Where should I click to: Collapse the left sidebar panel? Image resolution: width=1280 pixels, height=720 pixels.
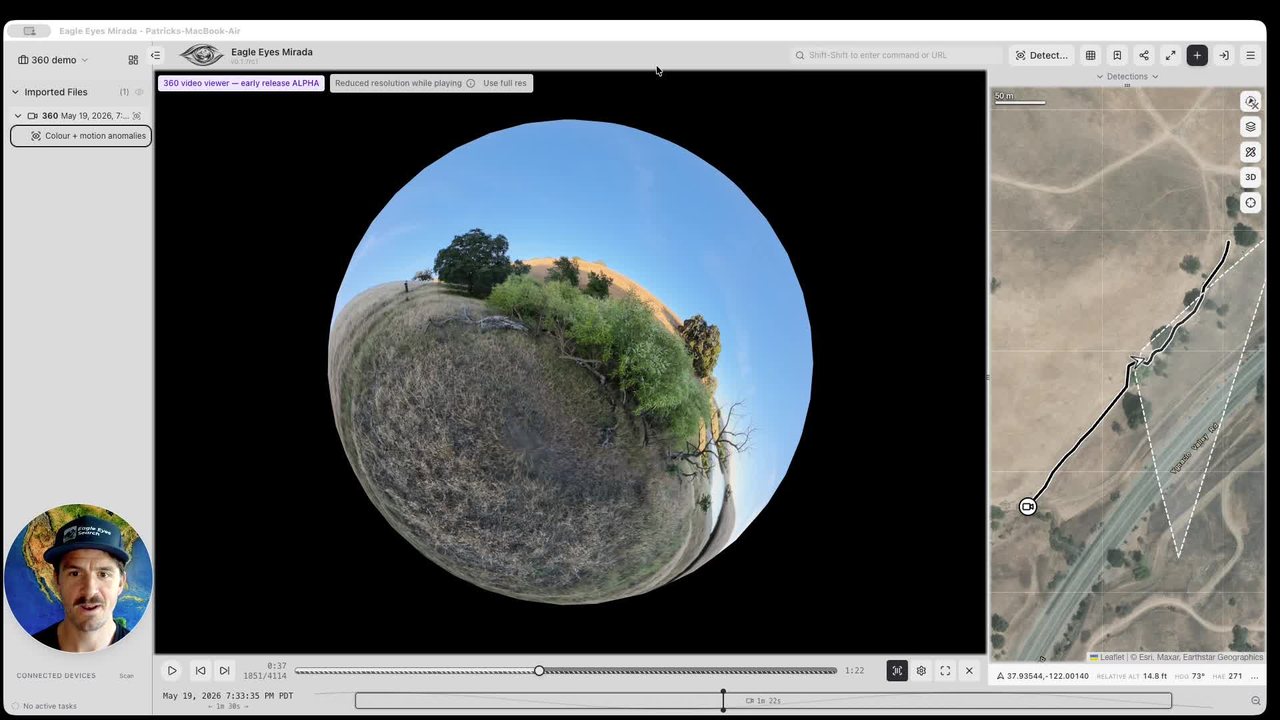156,56
